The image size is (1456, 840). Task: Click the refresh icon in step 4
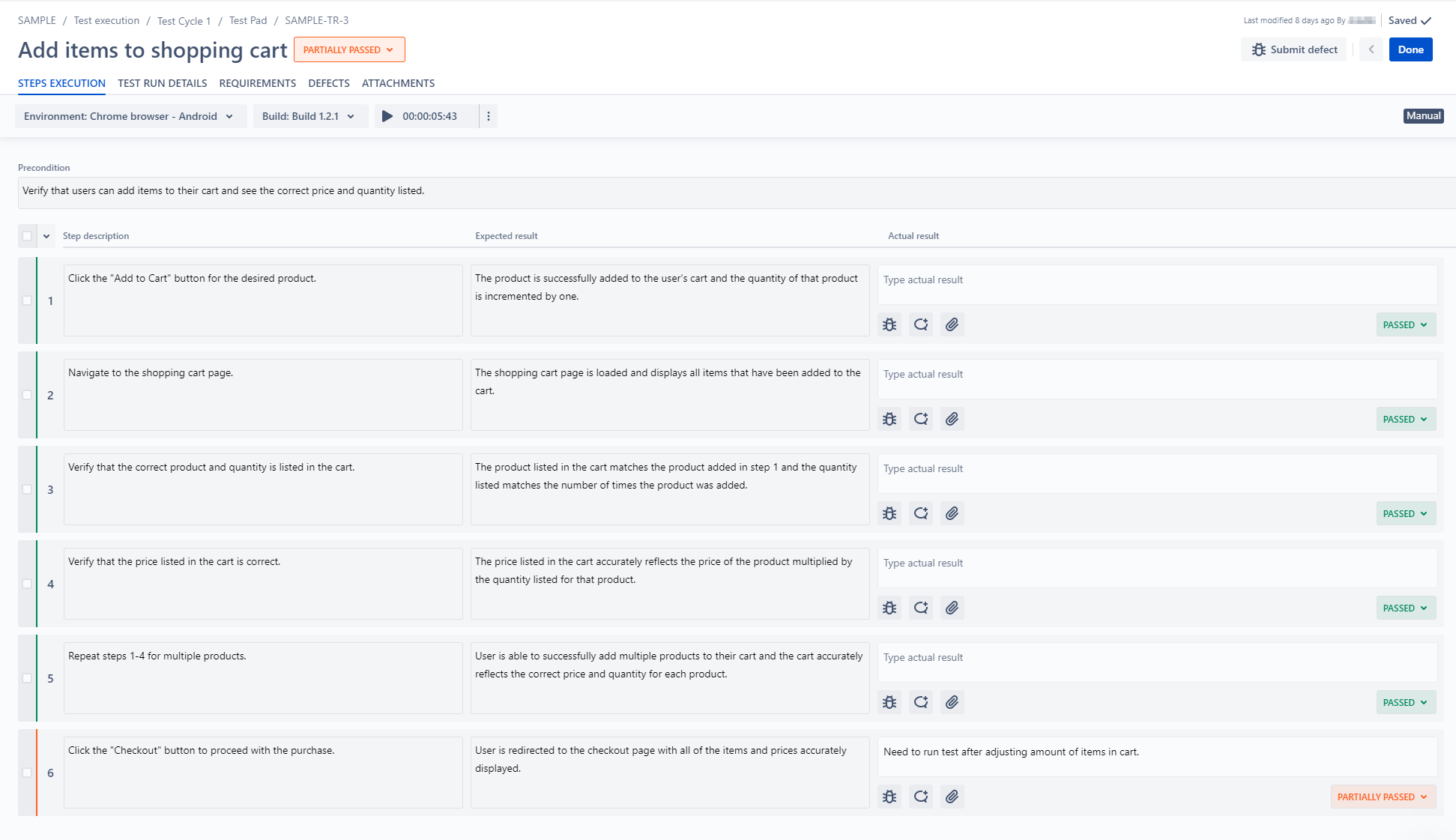click(921, 608)
